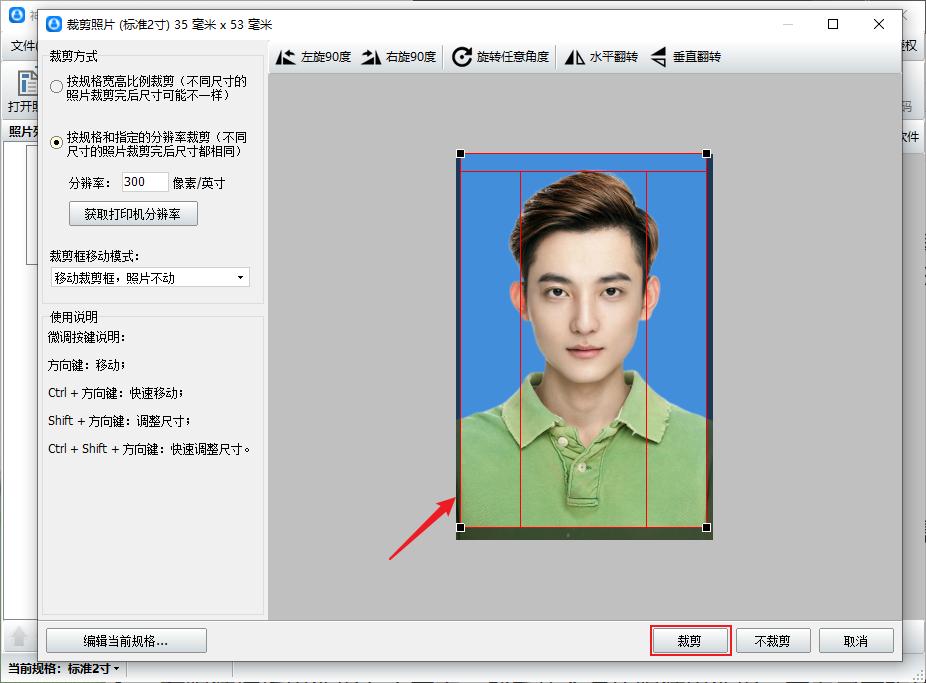The height and width of the screenshot is (683, 926).
Task: Open the current spec 标准2寸 dropdown
Action: click(x=93, y=668)
